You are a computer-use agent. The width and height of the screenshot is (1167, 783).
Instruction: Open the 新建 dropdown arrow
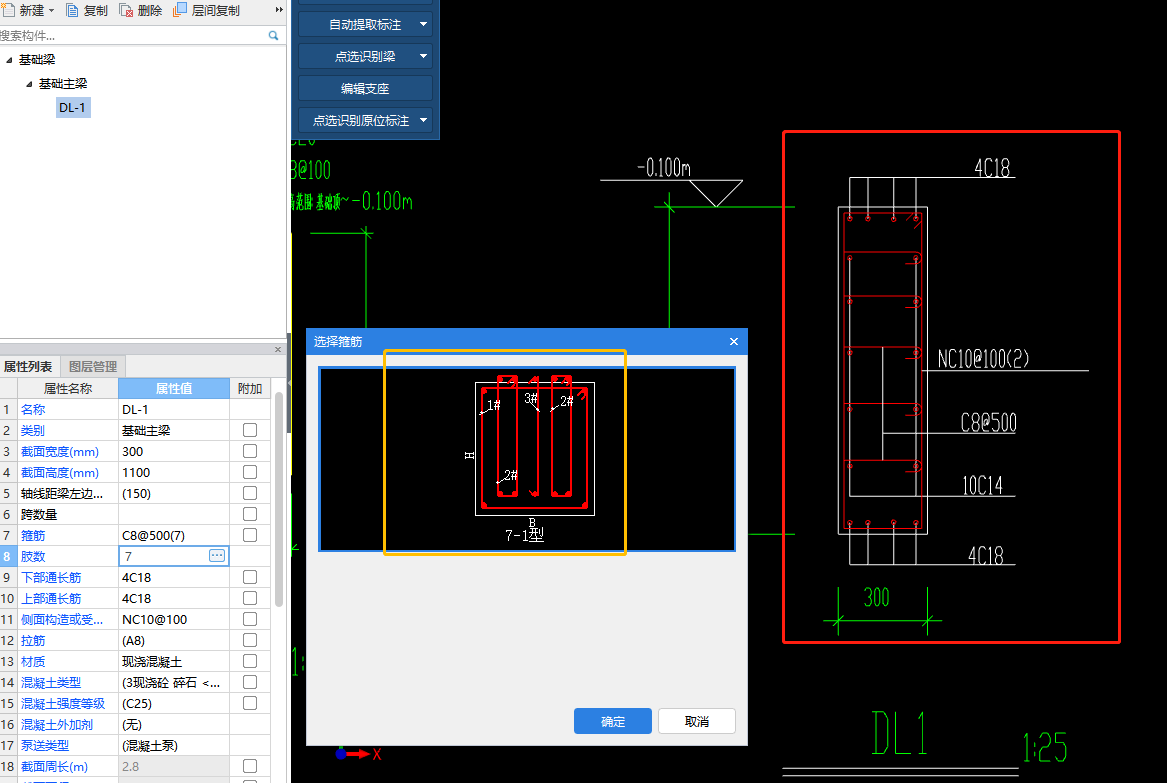click(51, 11)
